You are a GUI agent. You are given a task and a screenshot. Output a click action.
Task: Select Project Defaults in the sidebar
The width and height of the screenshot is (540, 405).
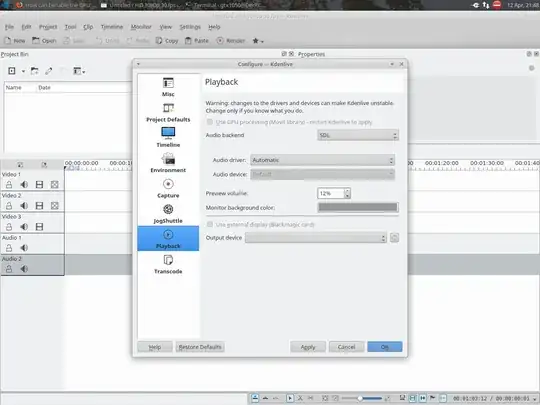coord(168,112)
